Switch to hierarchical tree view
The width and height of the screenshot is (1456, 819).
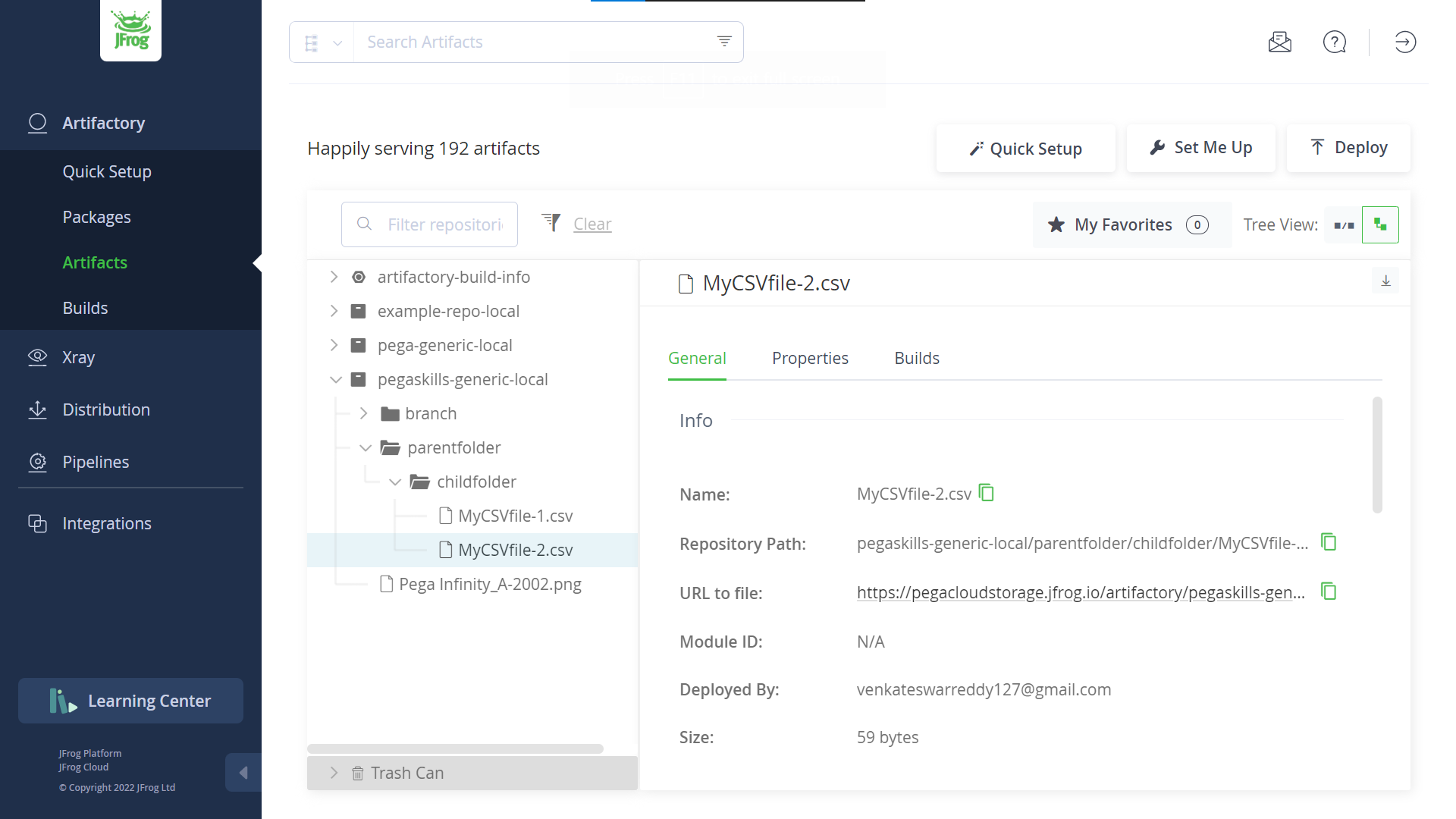tap(1380, 225)
